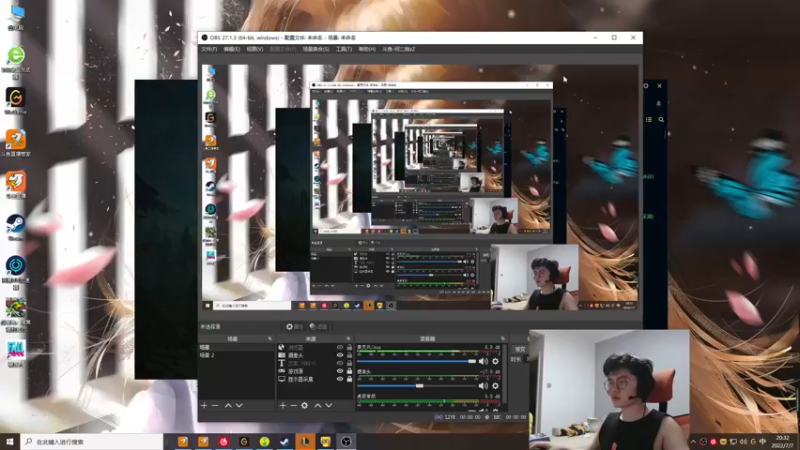Pop out the sources dock panel
800x450 pixels.
pyautogui.click(x=348, y=339)
